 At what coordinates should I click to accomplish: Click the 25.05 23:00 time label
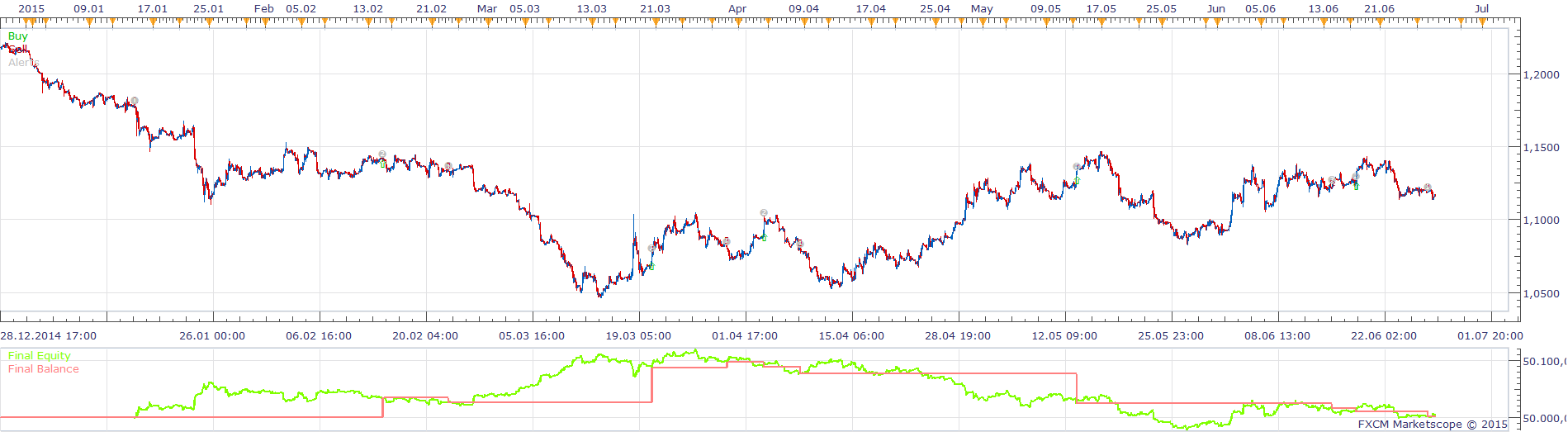[x=1171, y=336]
